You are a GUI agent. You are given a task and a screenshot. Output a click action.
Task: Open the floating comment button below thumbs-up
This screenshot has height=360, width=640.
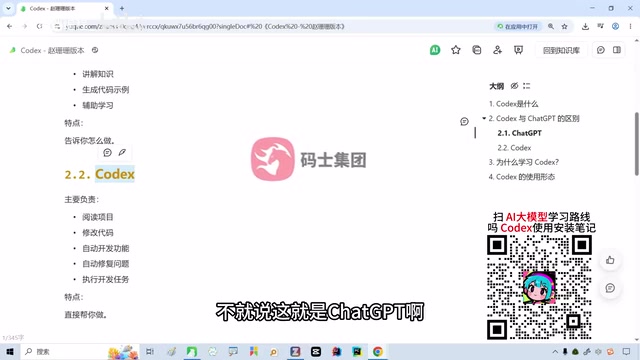coord(610,288)
